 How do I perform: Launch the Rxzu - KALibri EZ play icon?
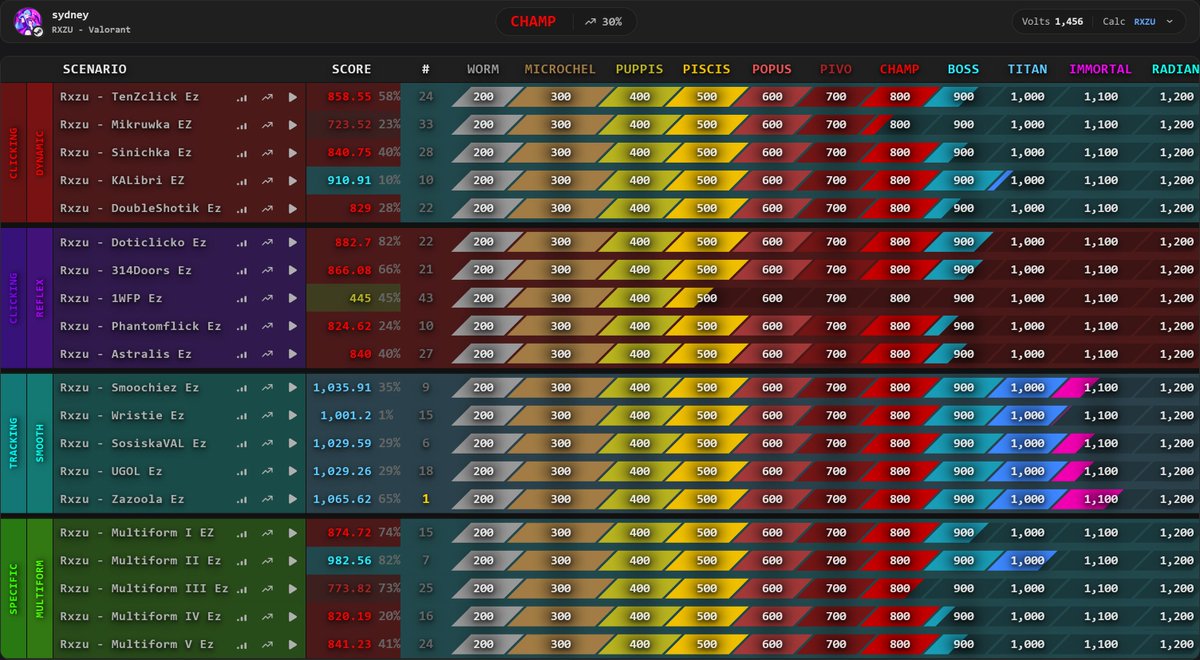tap(293, 181)
